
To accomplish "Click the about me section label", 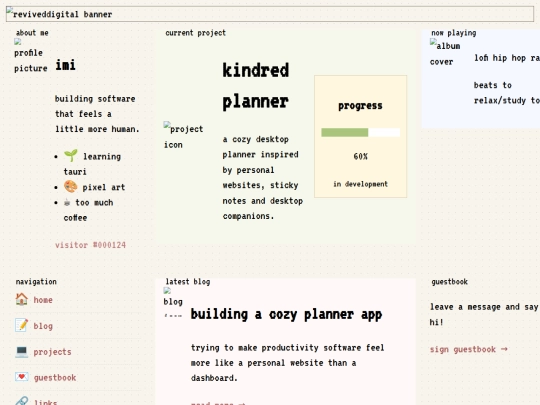I will (32, 33).
